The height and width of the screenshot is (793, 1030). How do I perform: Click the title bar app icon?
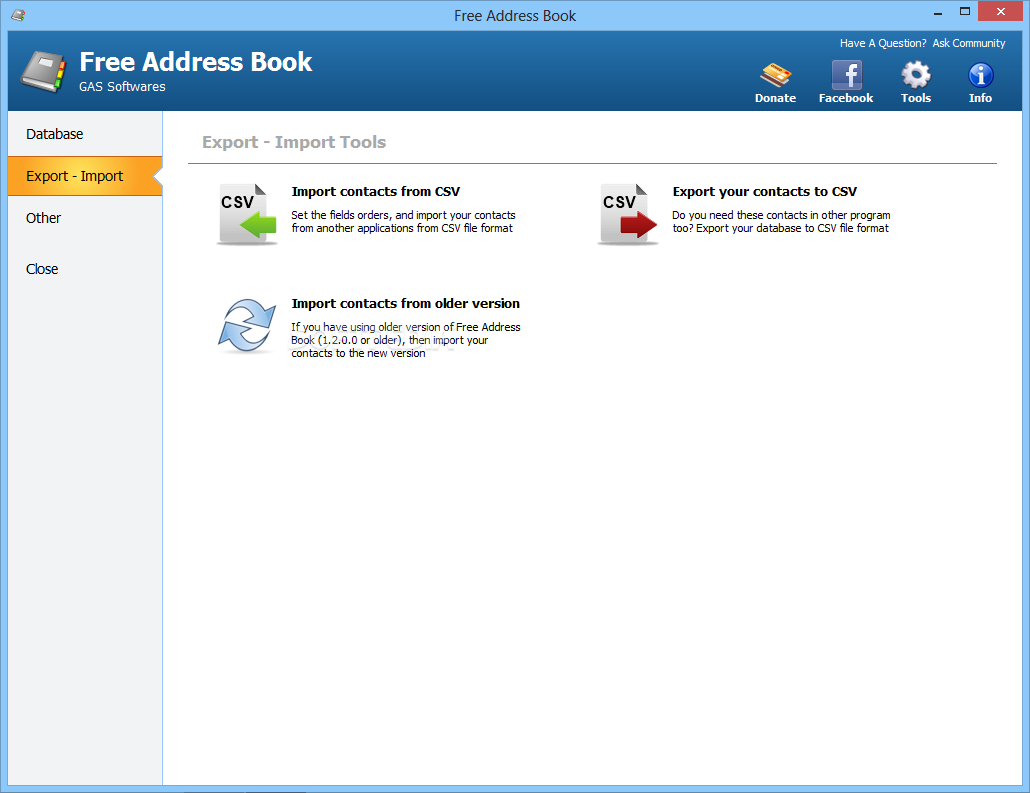pyautogui.click(x=18, y=14)
